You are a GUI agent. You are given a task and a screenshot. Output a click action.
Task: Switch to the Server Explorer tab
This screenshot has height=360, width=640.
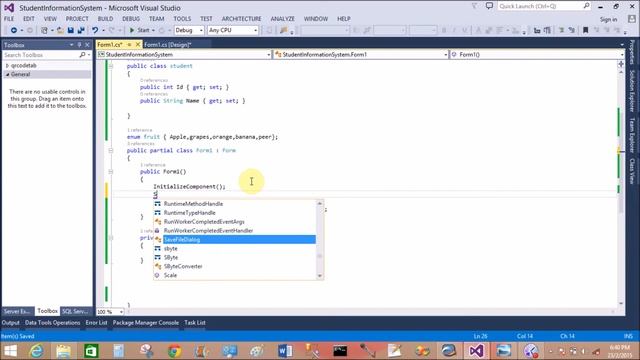point(17,311)
